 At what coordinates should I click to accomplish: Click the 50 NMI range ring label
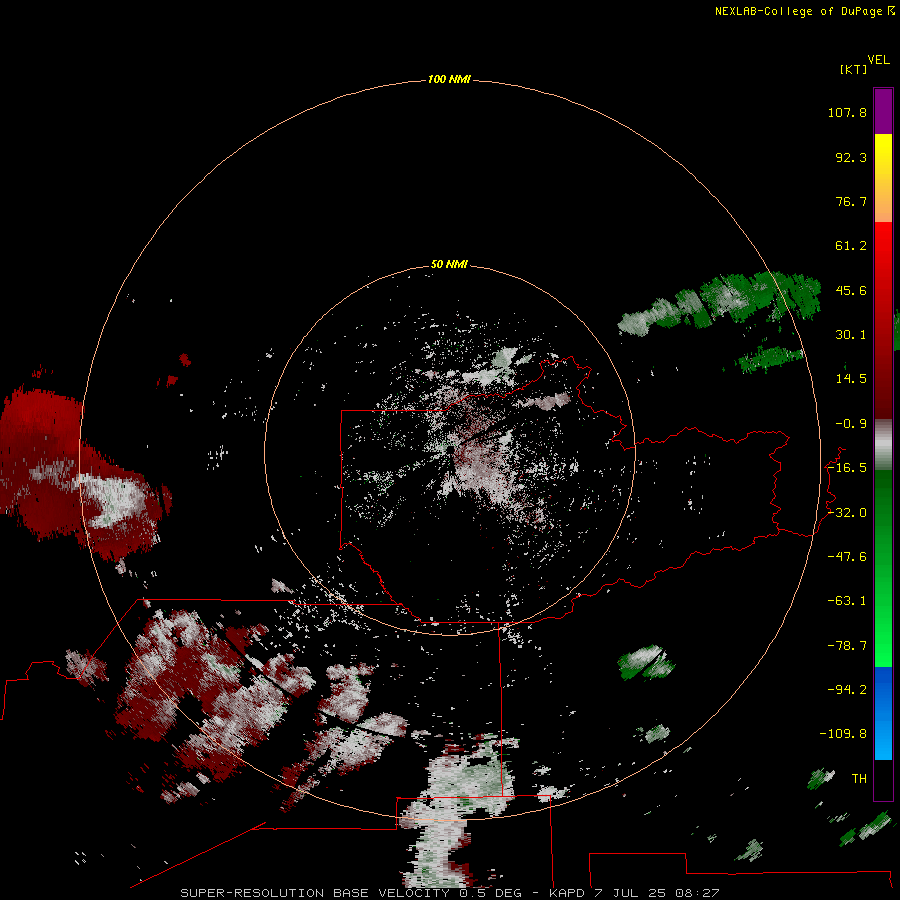pos(449,264)
